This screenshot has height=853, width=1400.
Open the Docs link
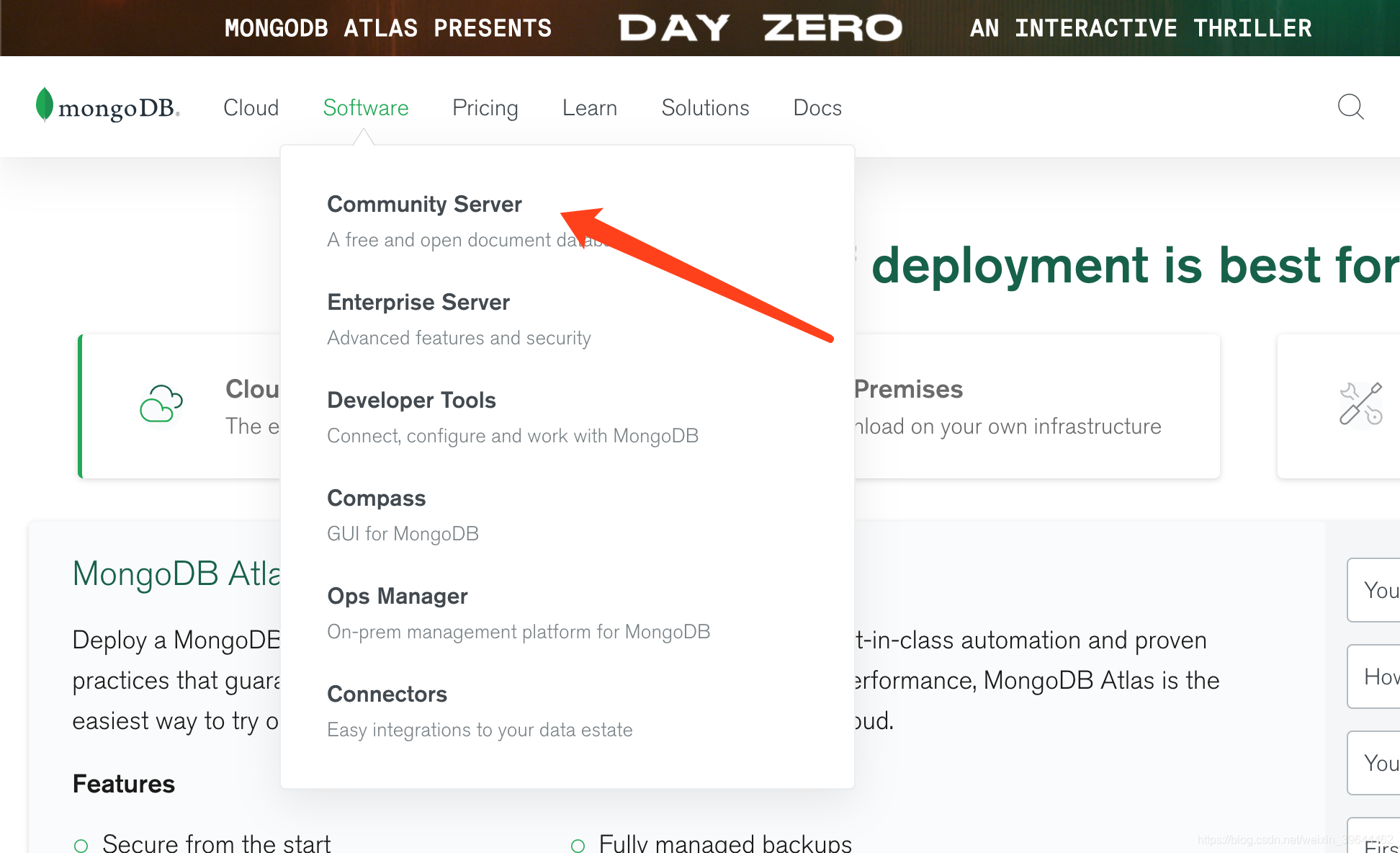[x=817, y=108]
